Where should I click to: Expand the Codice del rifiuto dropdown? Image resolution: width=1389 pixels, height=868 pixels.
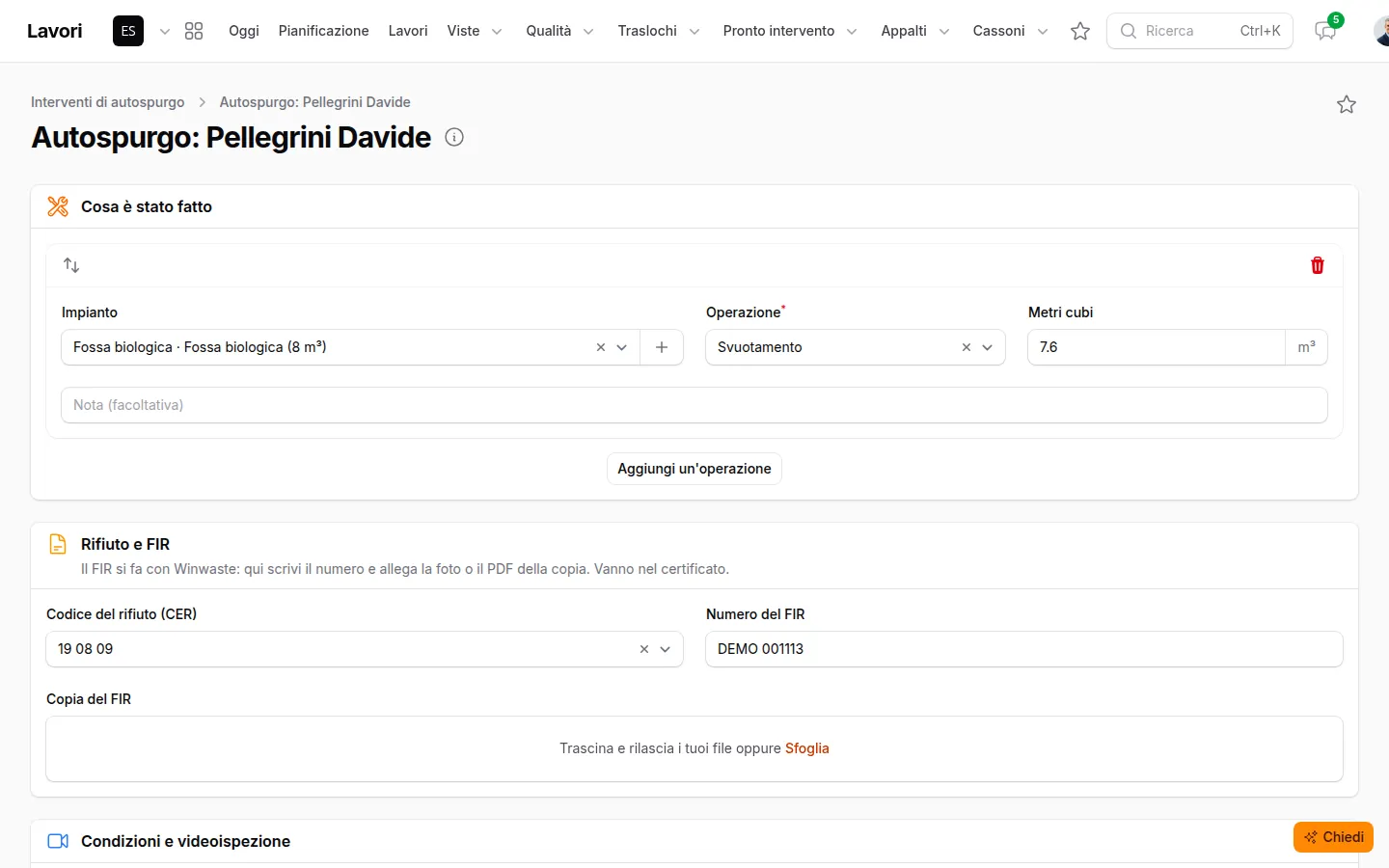pos(666,649)
